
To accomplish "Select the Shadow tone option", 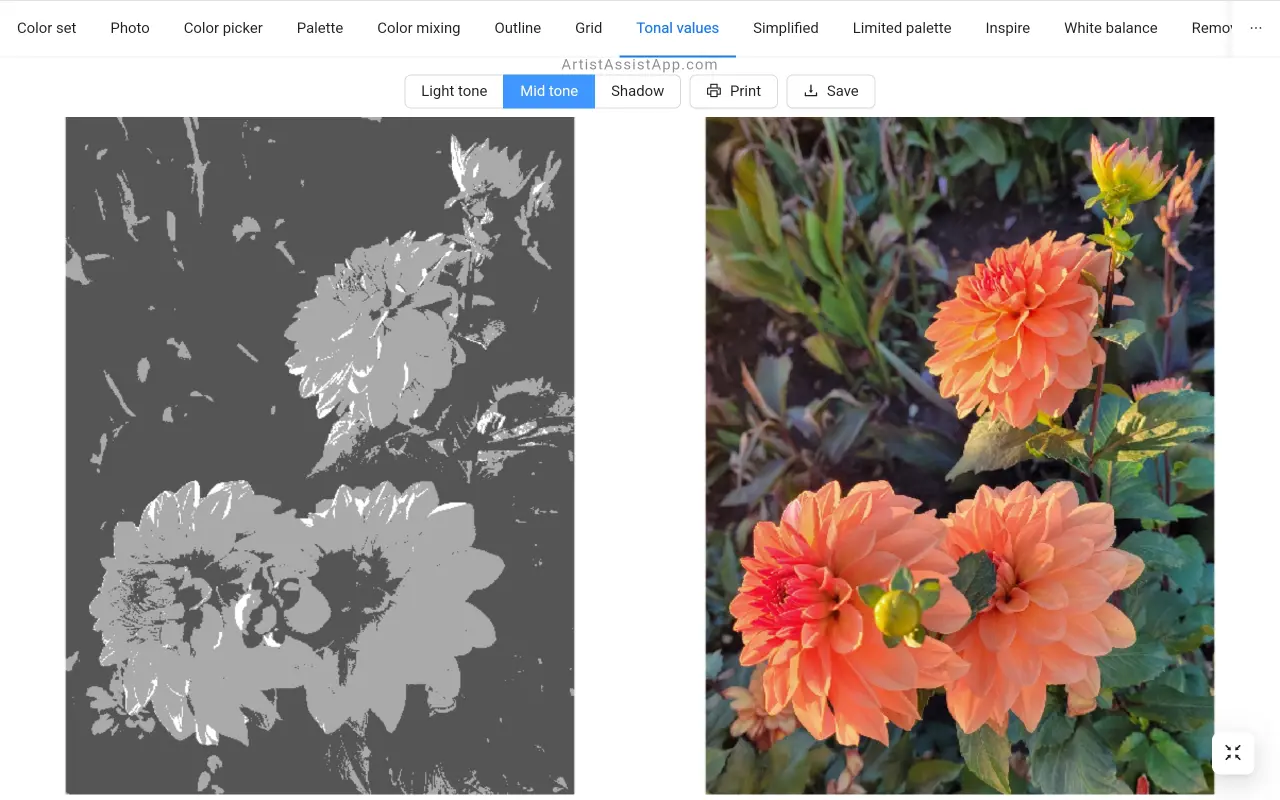I will tap(637, 91).
